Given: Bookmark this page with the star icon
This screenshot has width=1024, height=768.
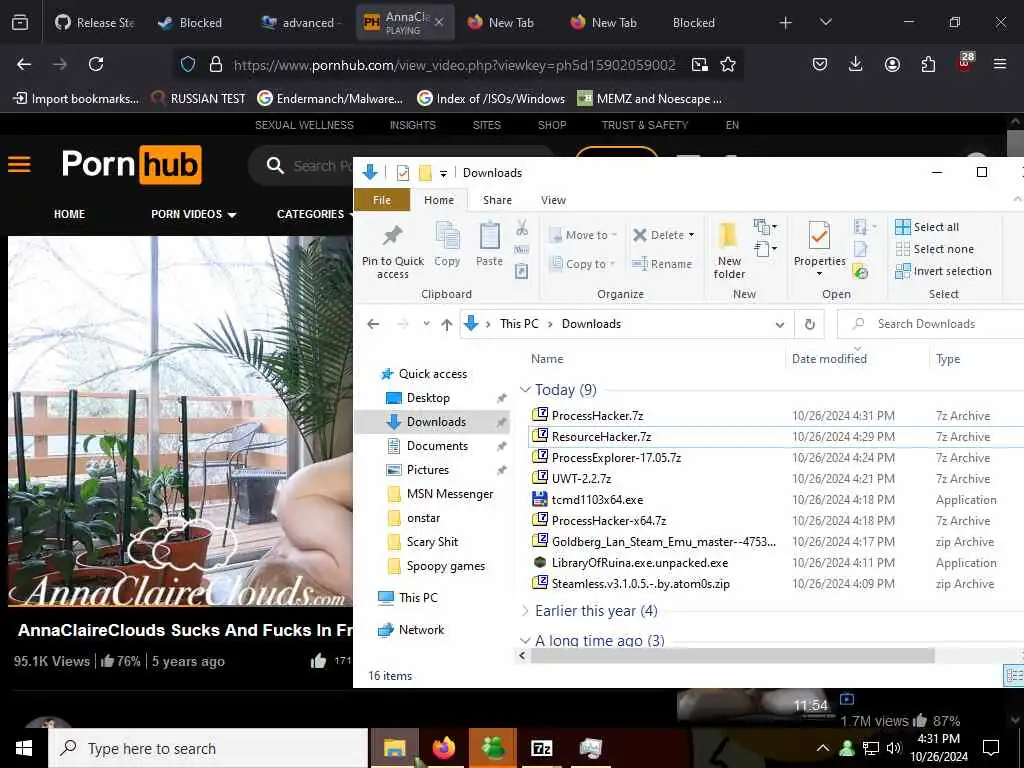Looking at the screenshot, I should point(728,64).
